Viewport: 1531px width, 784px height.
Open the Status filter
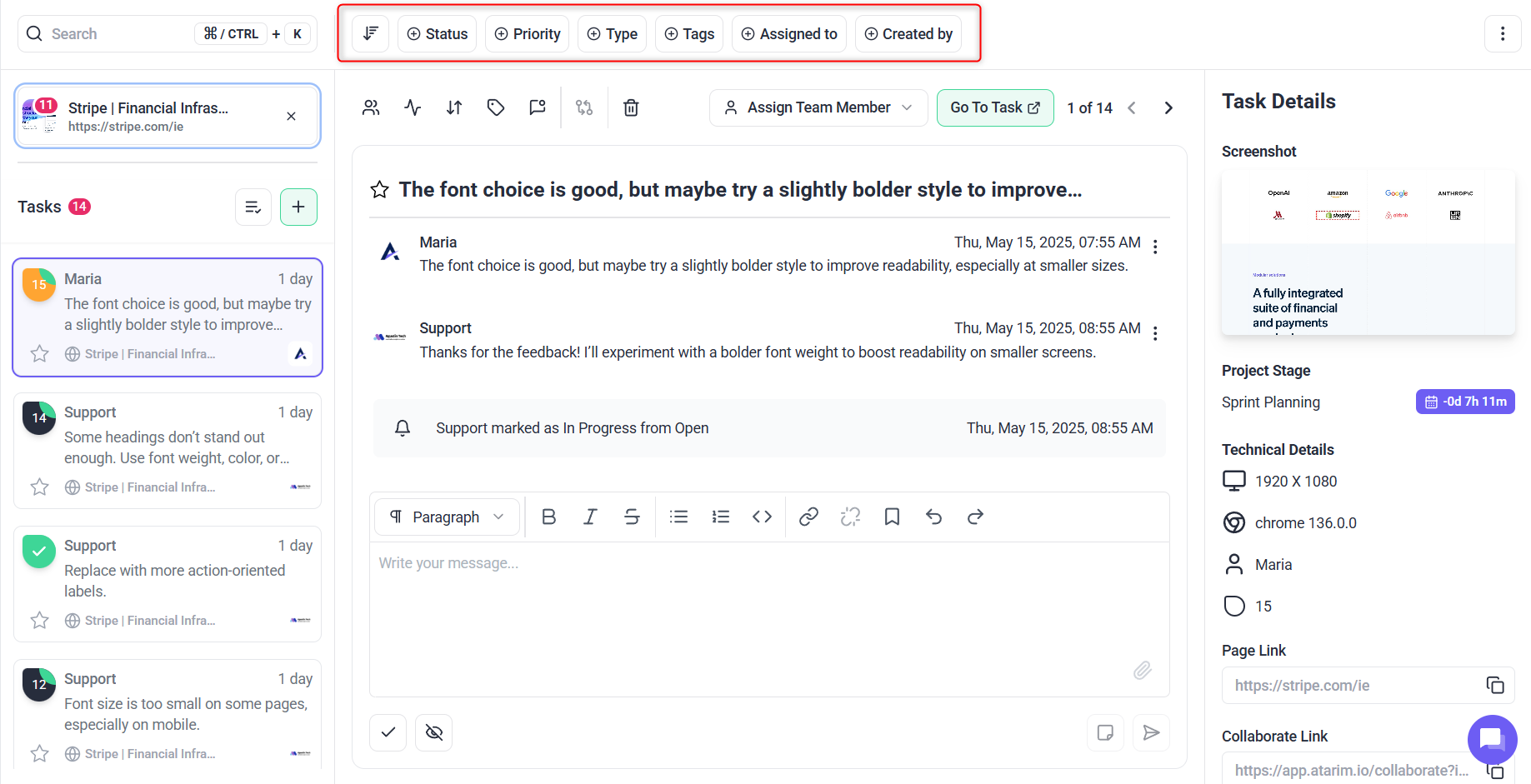(x=438, y=34)
